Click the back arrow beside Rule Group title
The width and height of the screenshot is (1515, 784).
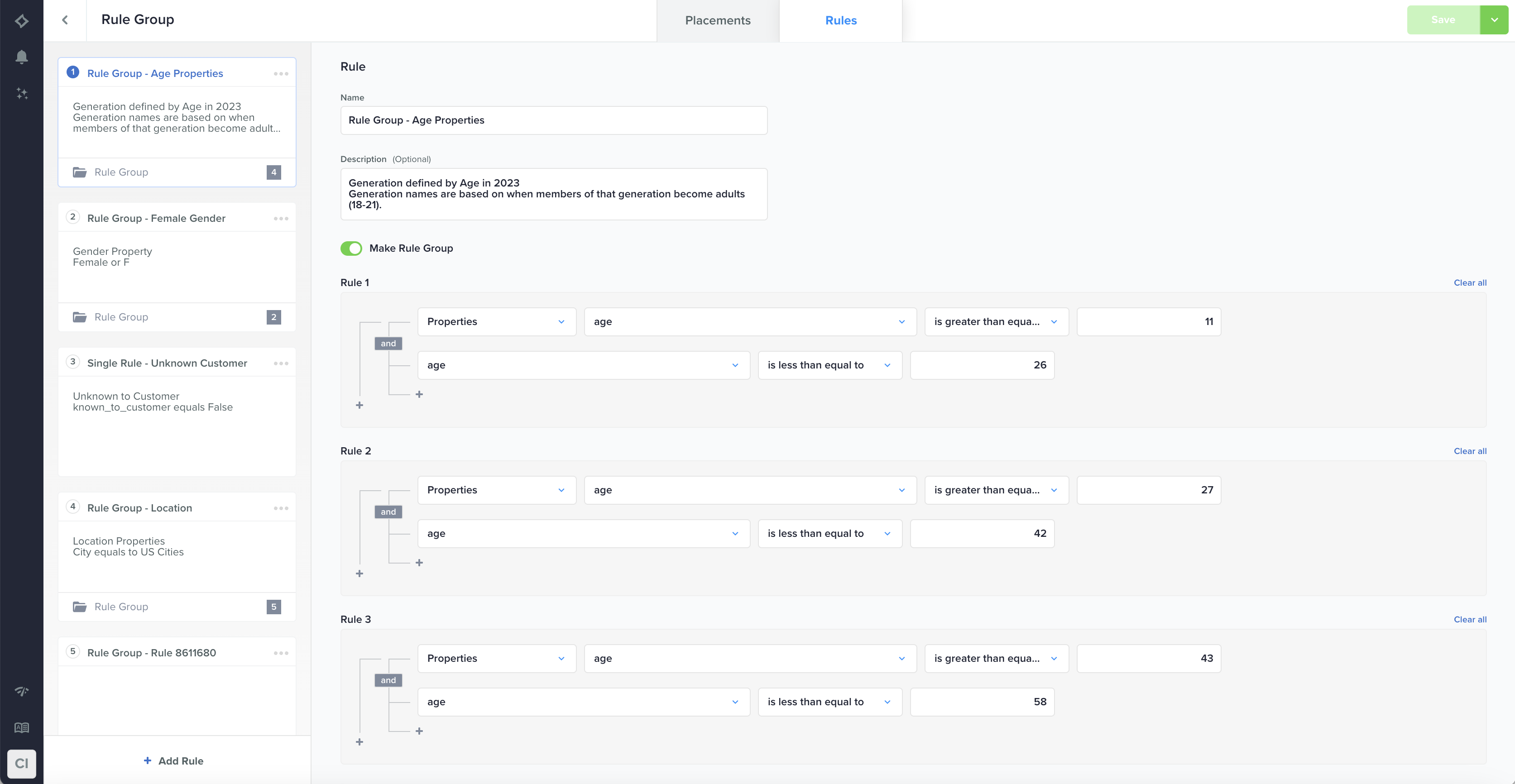tap(65, 20)
